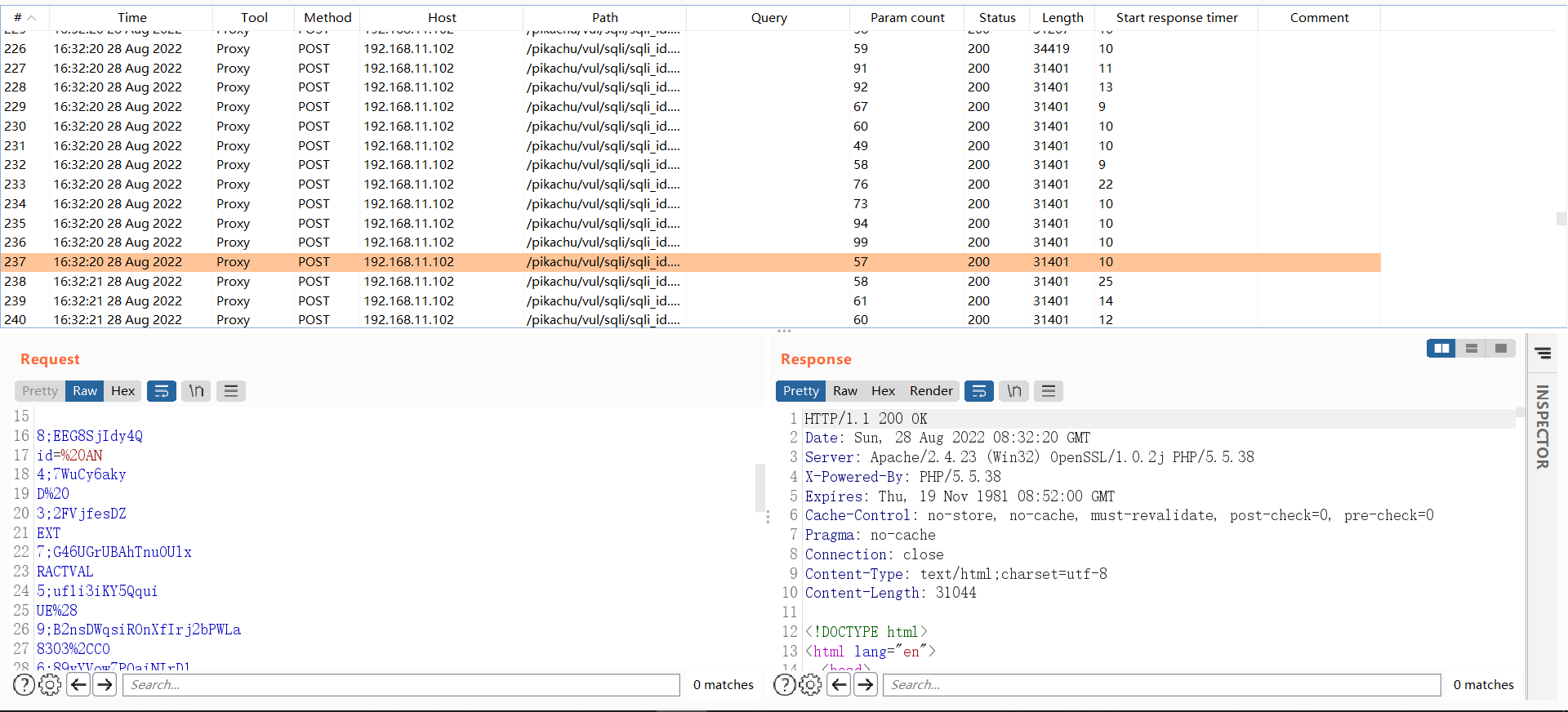
Task: Select log row number 240
Action: click(690, 319)
